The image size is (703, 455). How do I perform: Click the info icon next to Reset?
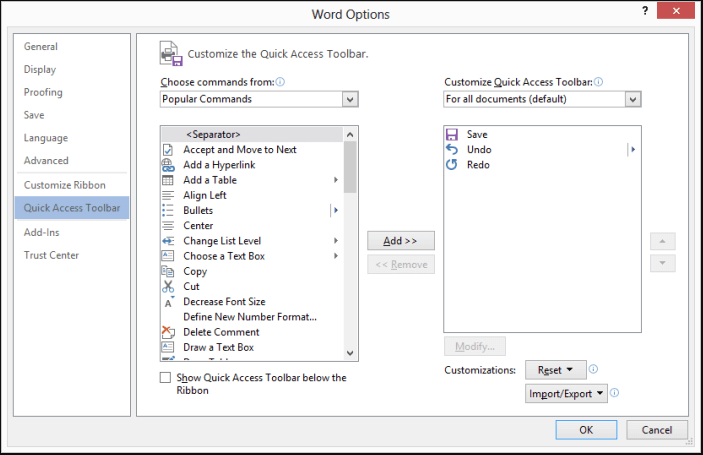pyautogui.click(x=593, y=369)
